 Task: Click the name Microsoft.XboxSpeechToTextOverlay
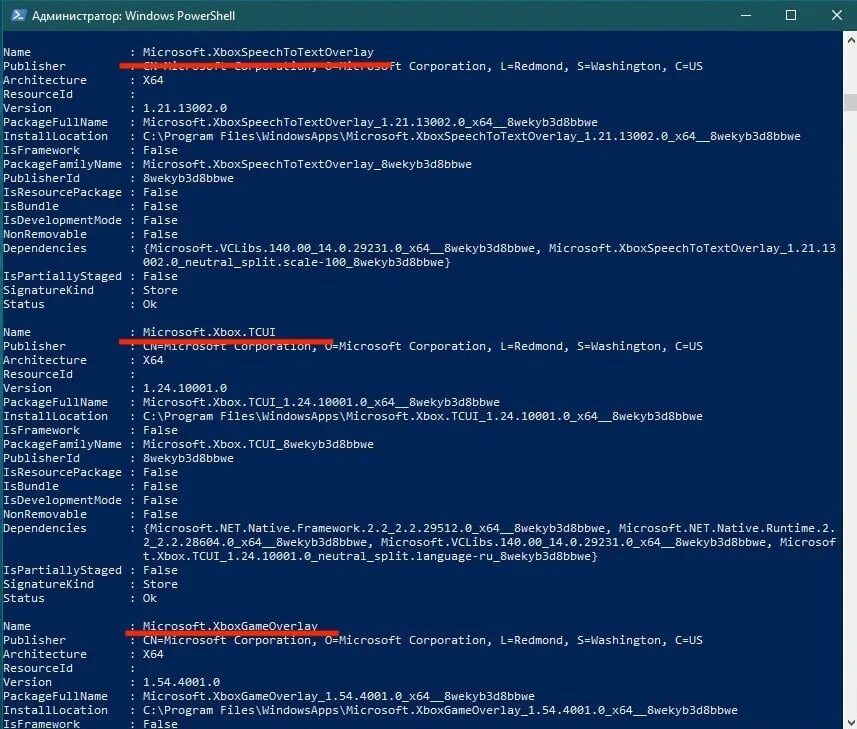click(258, 52)
